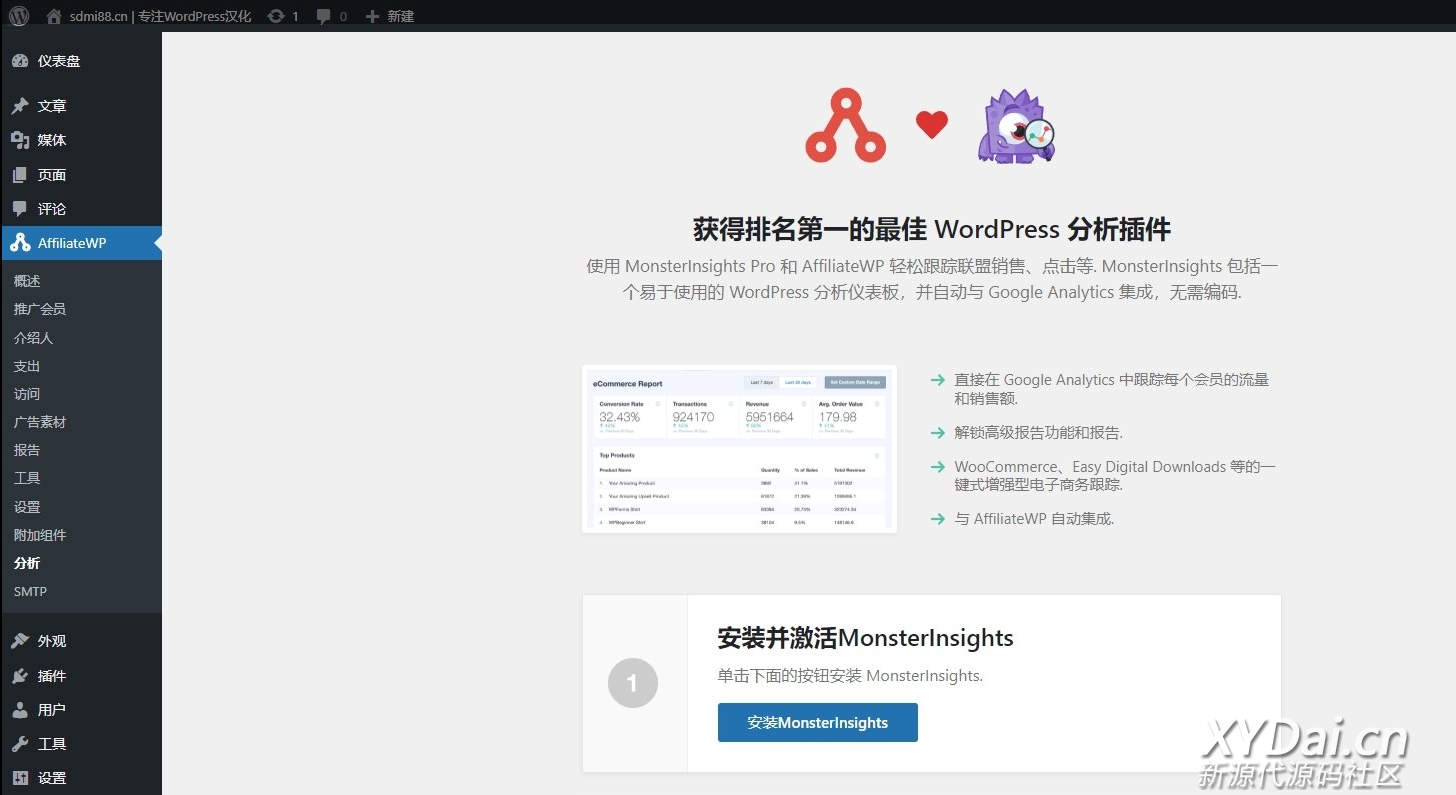Click the 新建 new content button
Screen dimensions: 1456x795
pos(390,16)
